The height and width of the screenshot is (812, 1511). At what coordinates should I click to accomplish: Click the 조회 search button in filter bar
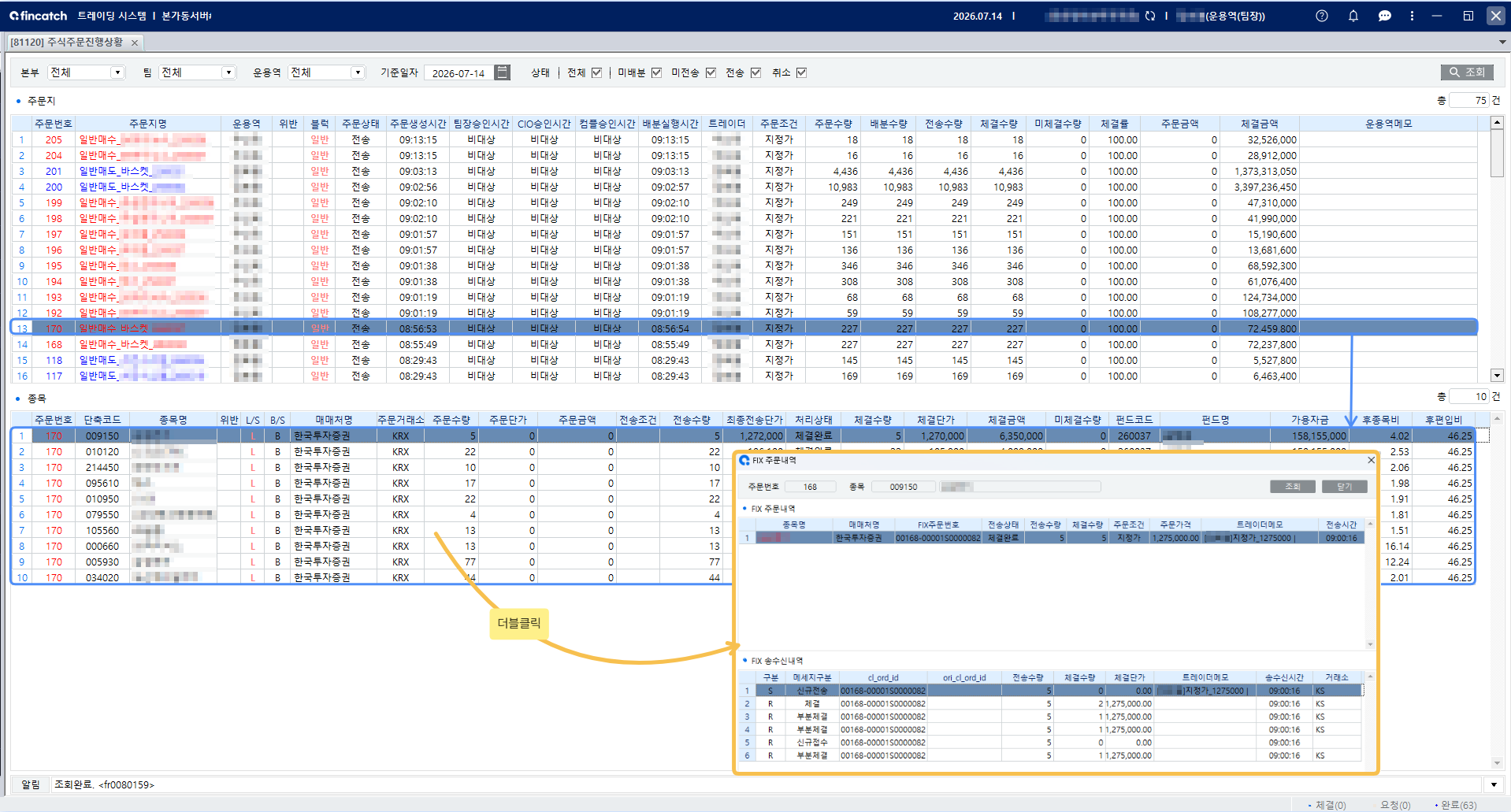coord(1467,72)
